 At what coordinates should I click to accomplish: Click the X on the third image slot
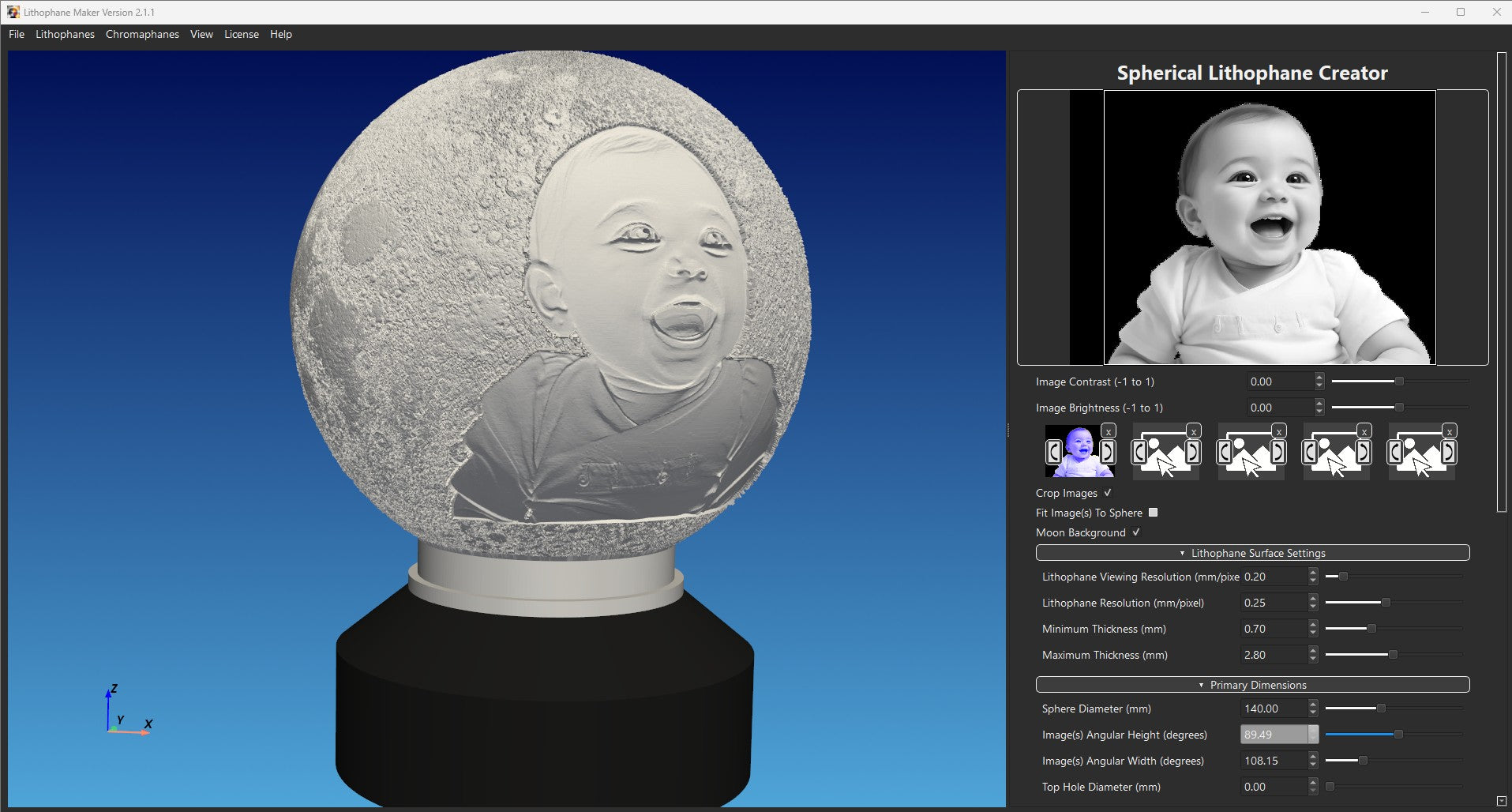click(x=1279, y=432)
